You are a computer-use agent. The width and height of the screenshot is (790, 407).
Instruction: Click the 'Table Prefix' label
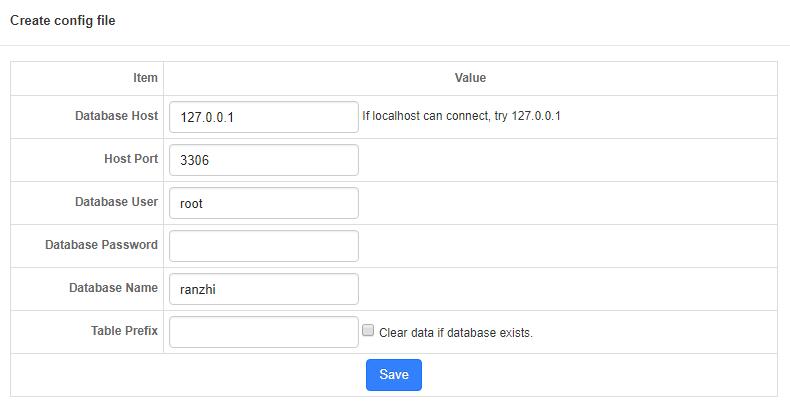click(124, 330)
